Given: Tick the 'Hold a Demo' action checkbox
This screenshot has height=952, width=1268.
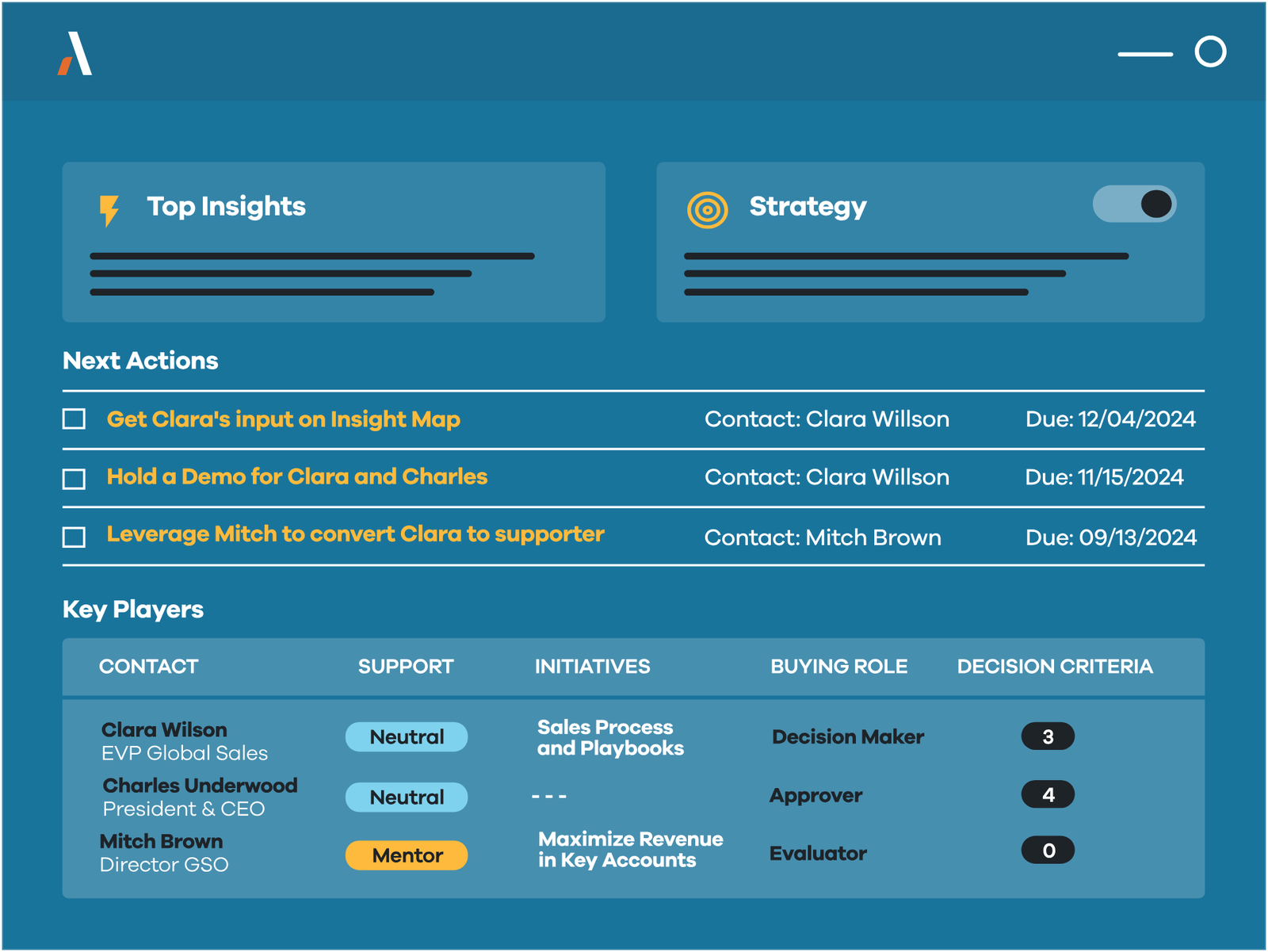Looking at the screenshot, I should [x=74, y=479].
